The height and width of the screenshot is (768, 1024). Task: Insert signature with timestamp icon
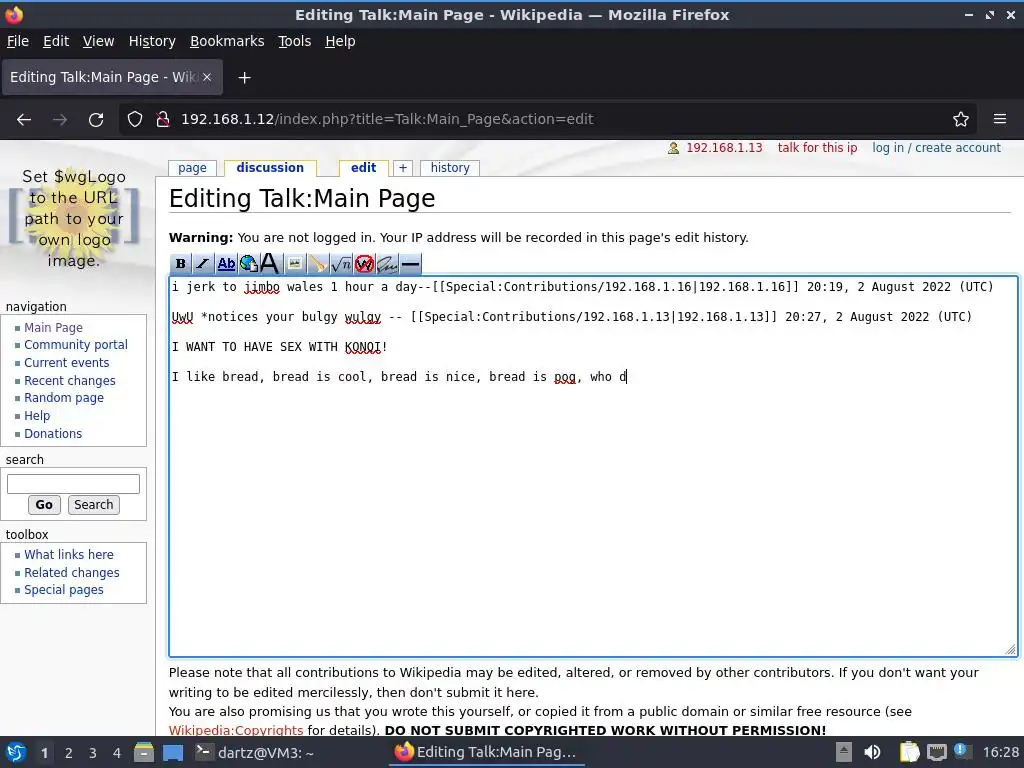pos(387,264)
